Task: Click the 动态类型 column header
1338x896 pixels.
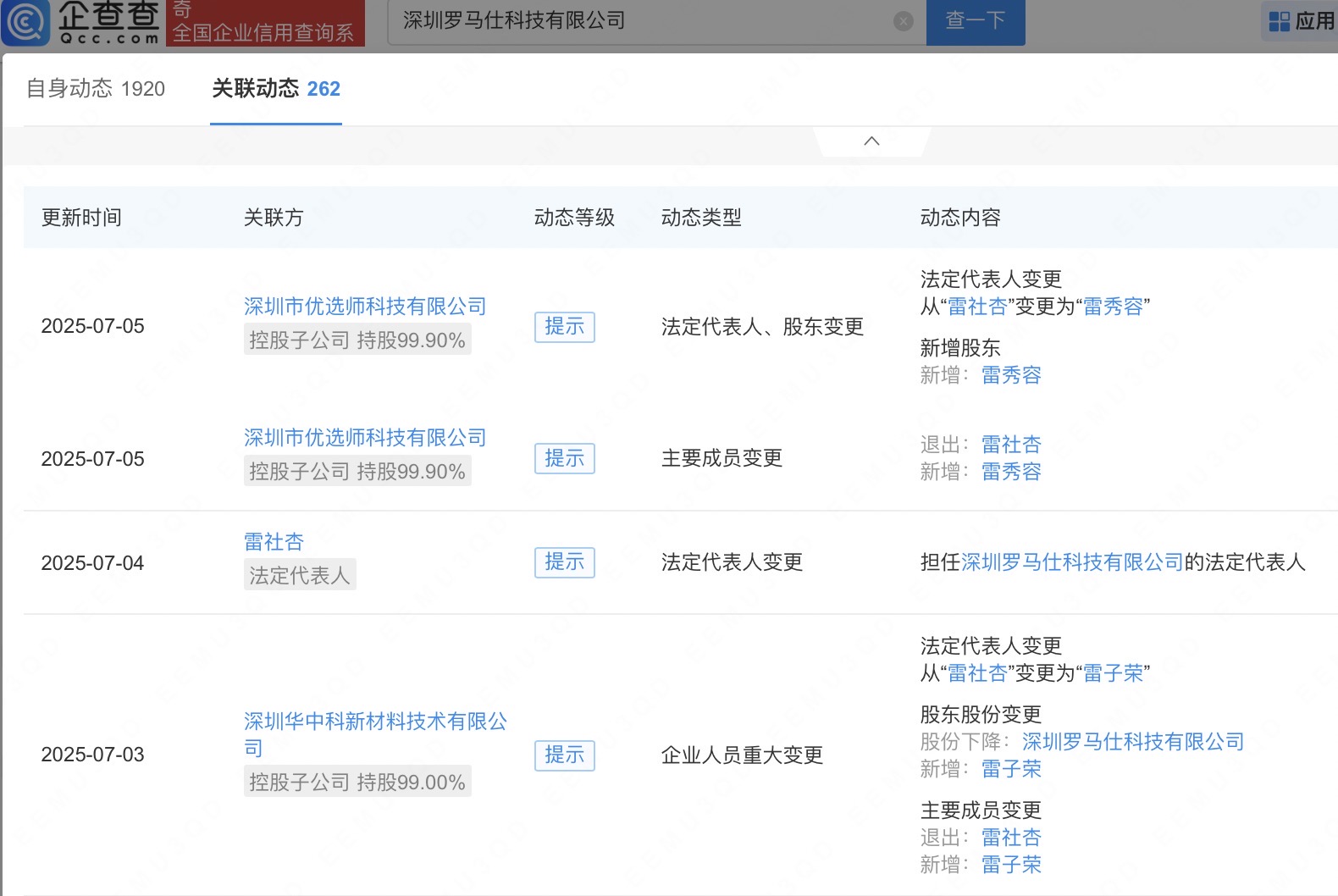Action: (x=701, y=218)
